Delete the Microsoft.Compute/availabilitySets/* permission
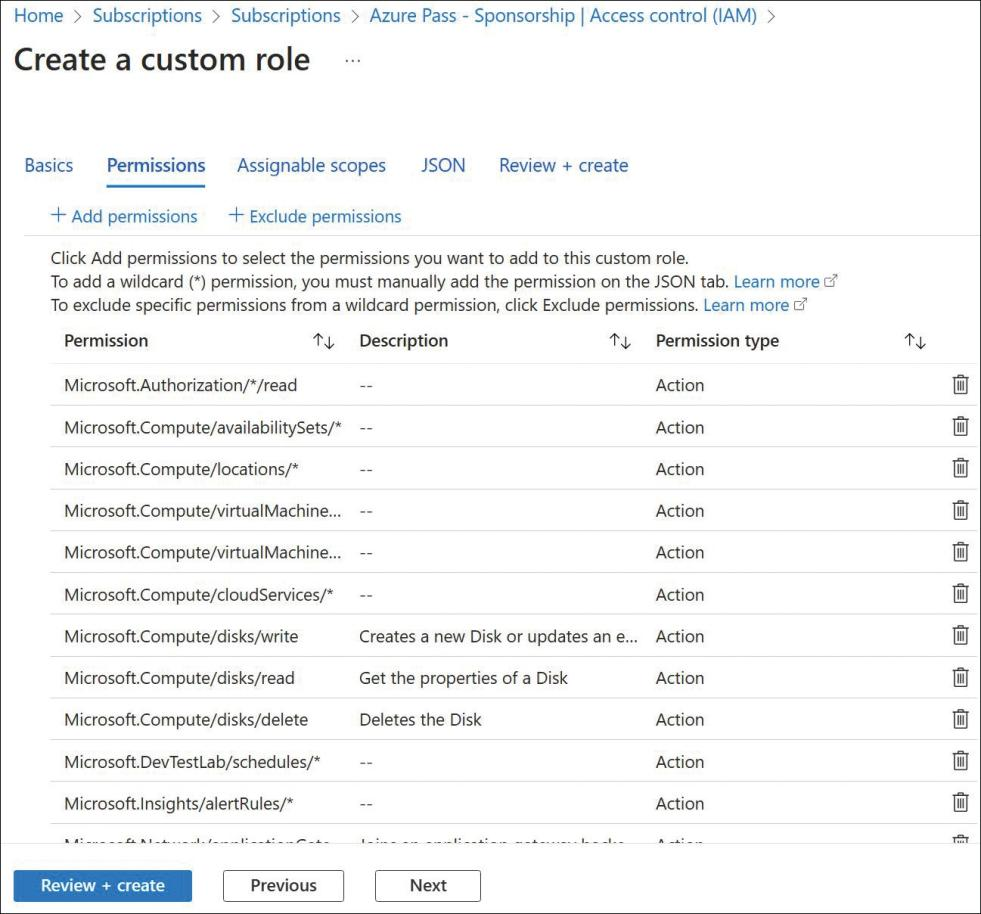Image resolution: width=981 pixels, height=914 pixels. point(960,426)
